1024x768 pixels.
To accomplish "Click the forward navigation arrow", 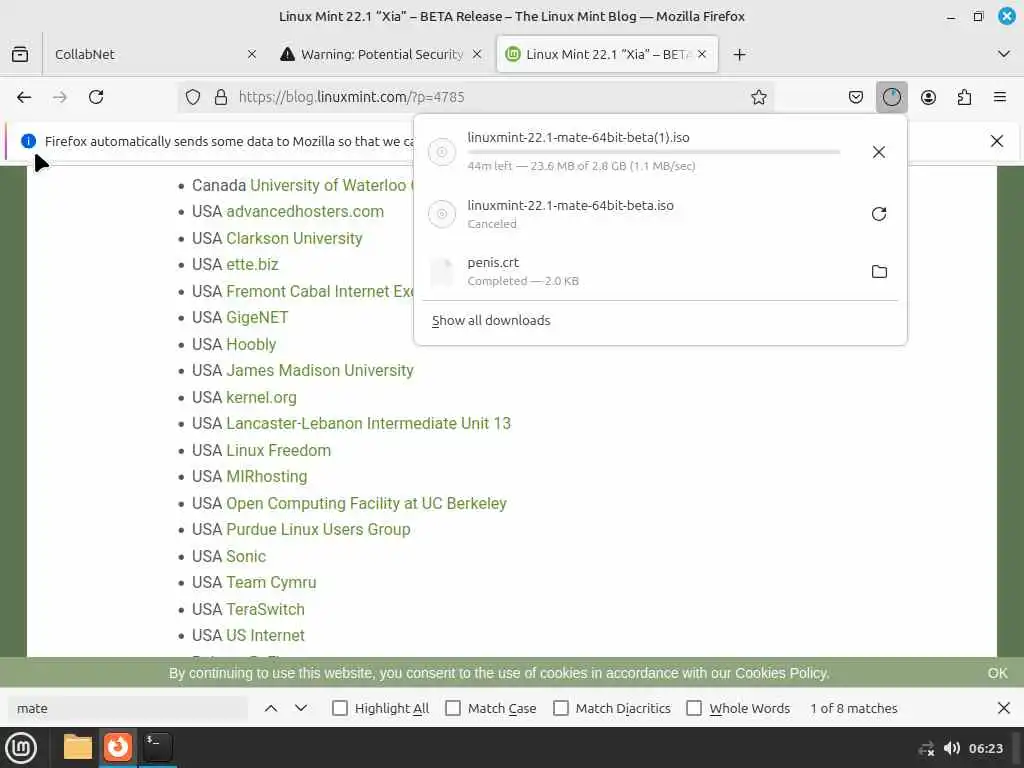I will coord(60,97).
